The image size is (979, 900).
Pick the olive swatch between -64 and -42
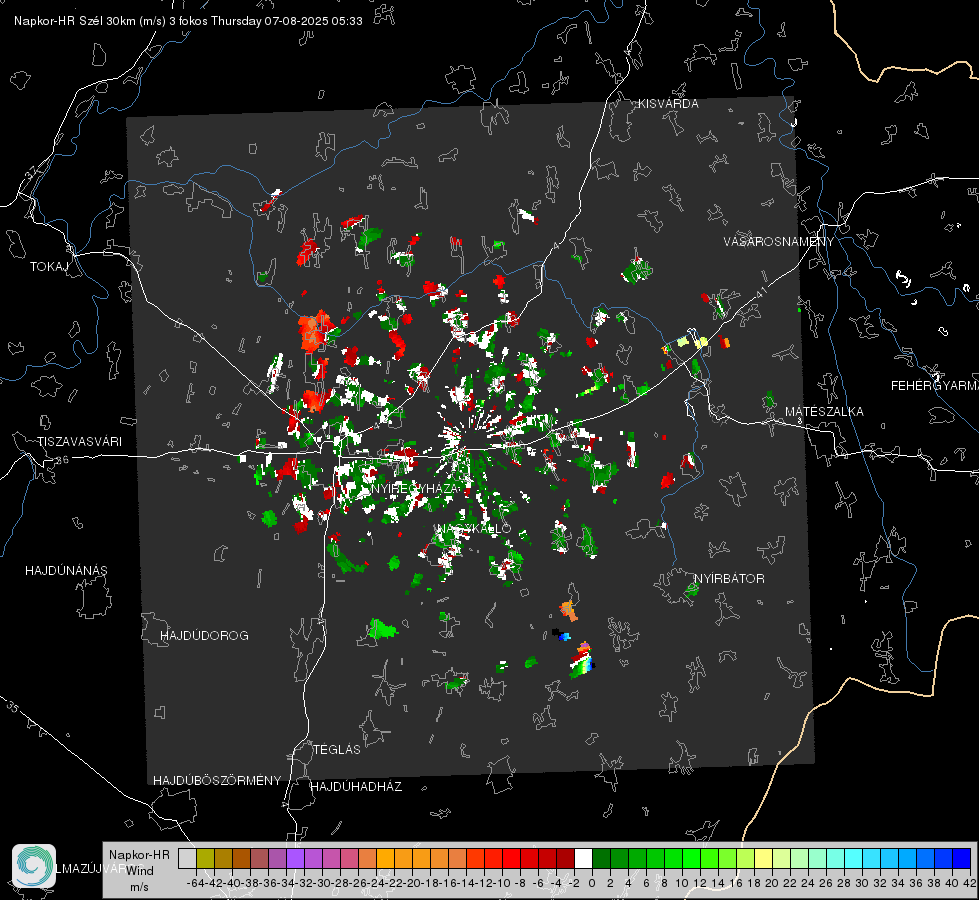(x=205, y=858)
